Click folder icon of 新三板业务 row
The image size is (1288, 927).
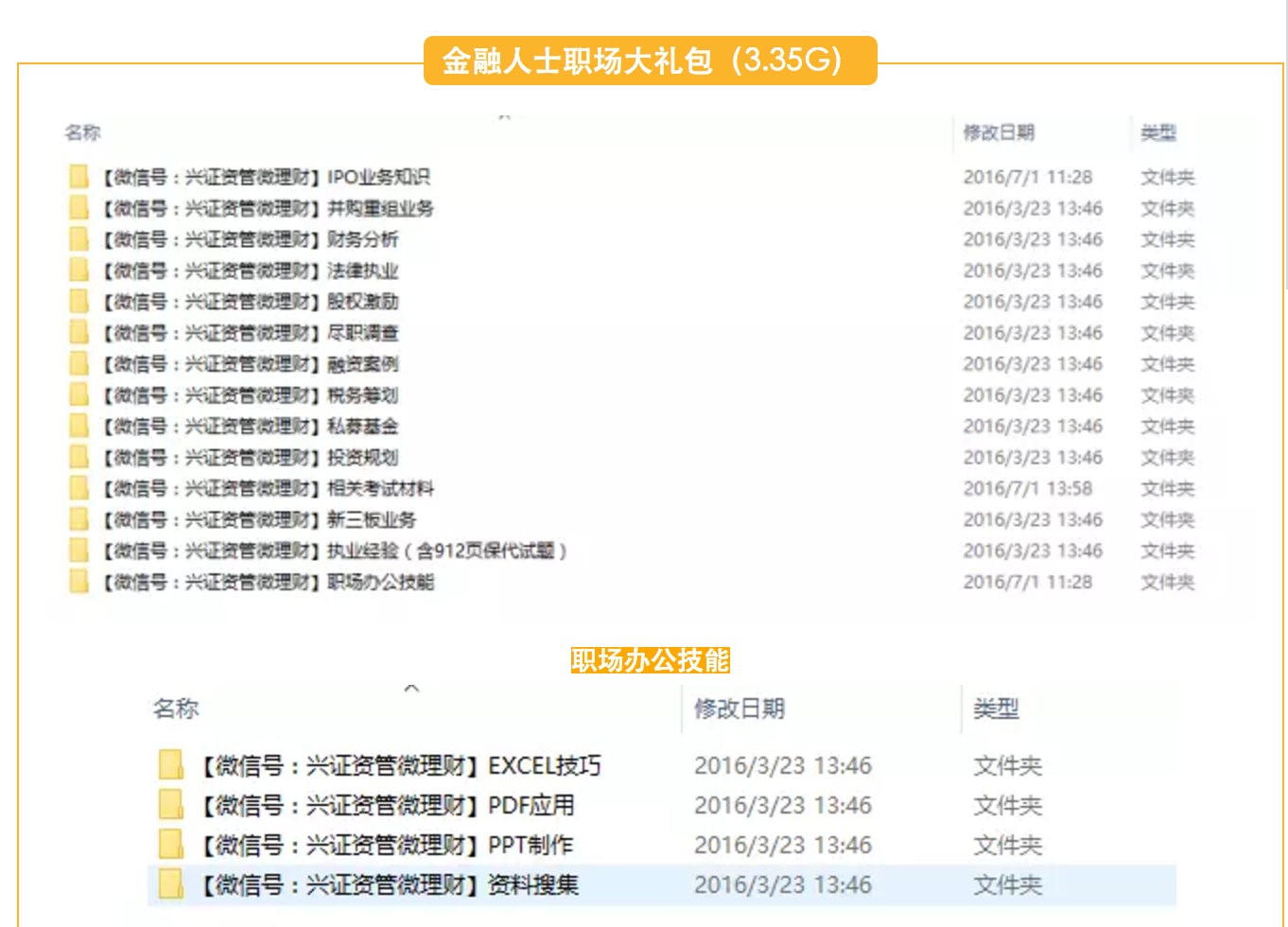point(78,520)
